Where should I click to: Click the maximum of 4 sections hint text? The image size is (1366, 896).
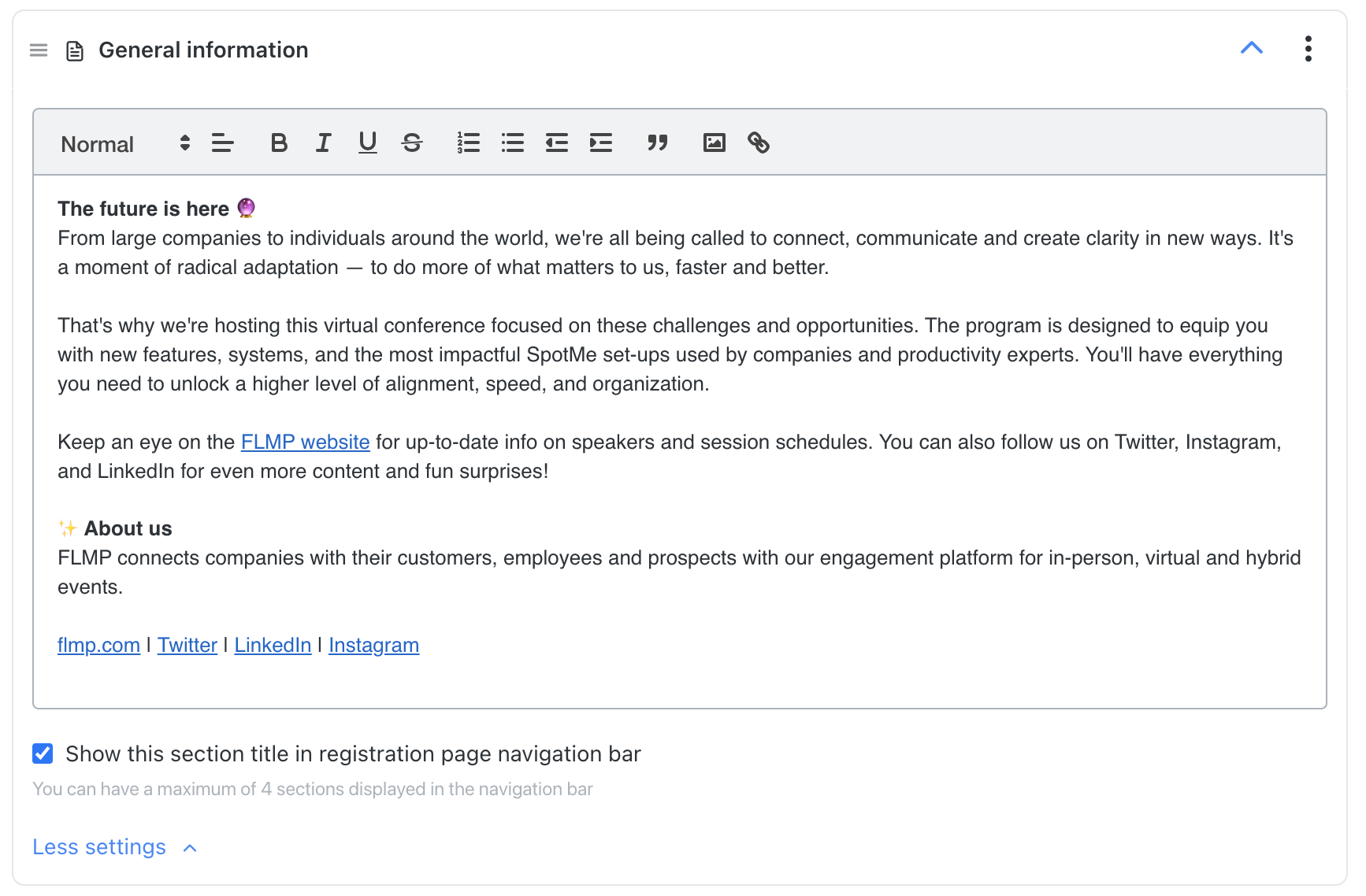[312, 789]
